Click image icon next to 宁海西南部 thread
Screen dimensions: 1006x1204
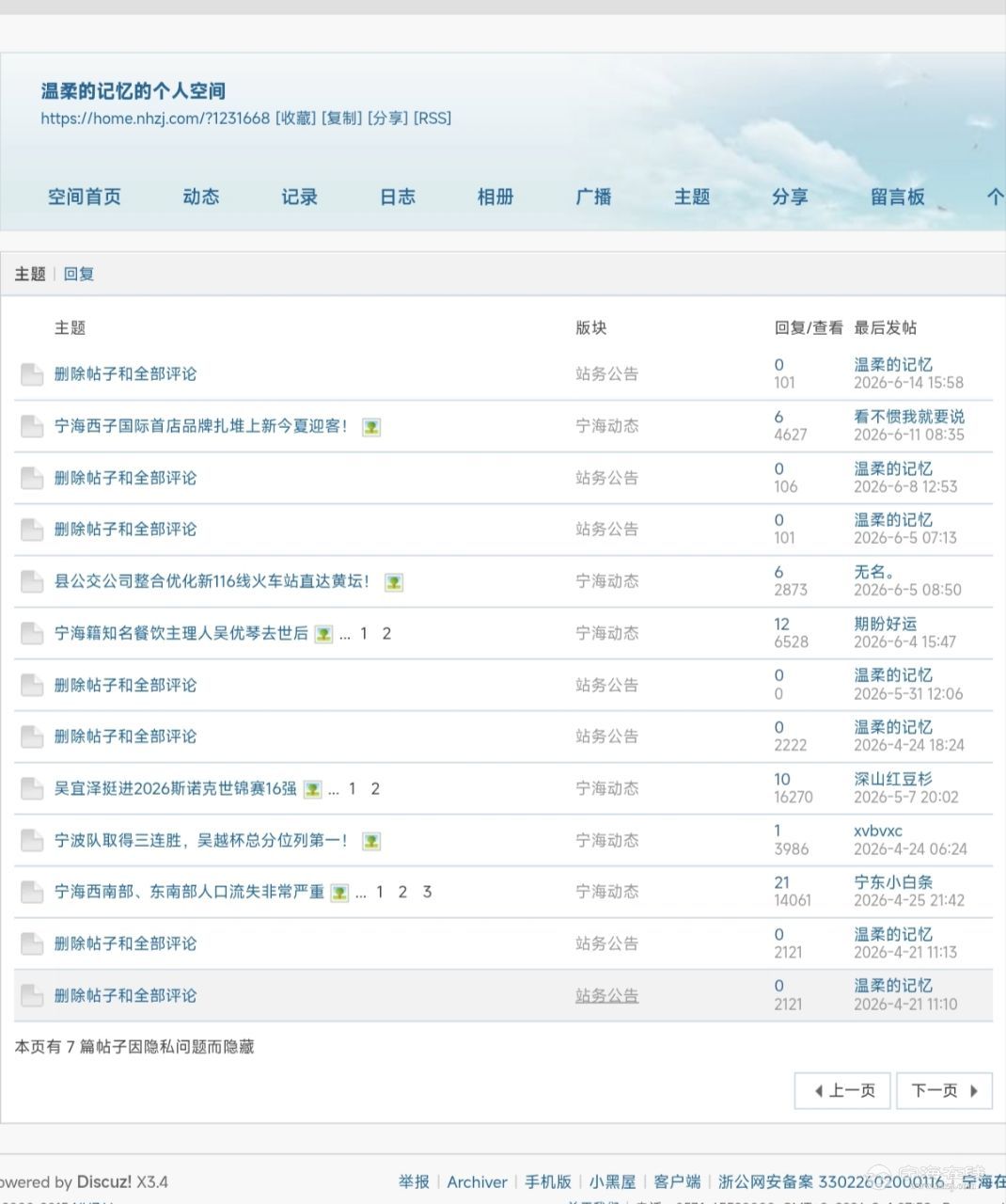click(340, 893)
